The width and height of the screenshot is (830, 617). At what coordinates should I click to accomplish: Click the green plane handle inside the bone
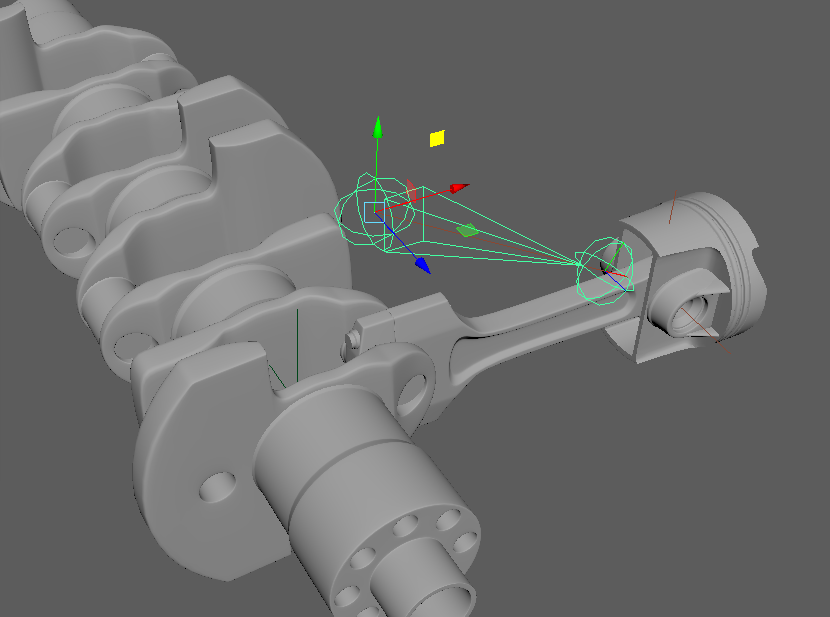467,230
